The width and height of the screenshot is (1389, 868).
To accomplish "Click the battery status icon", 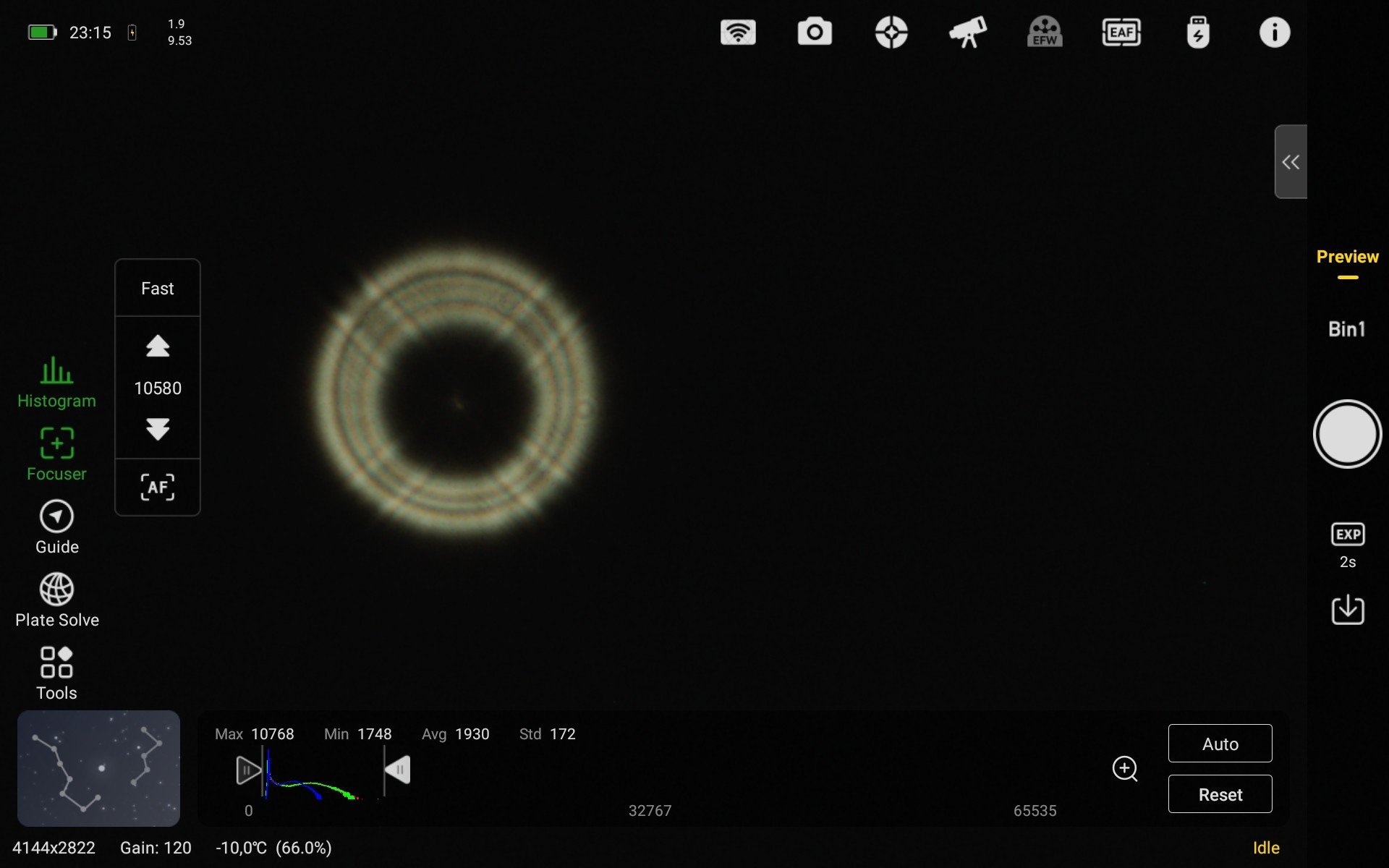I will pyautogui.click(x=42, y=33).
